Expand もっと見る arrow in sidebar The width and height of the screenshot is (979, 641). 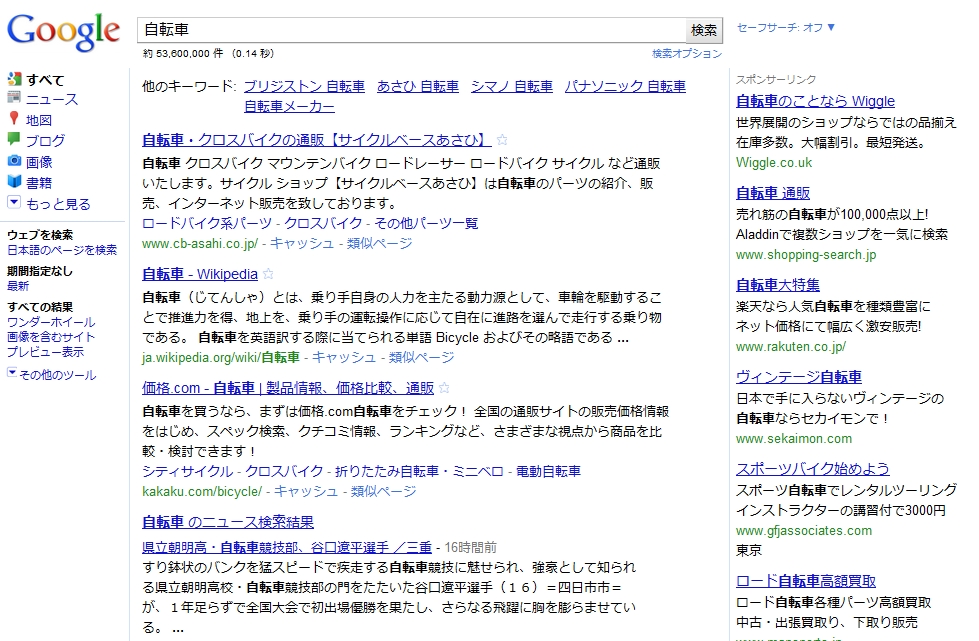click(14, 202)
